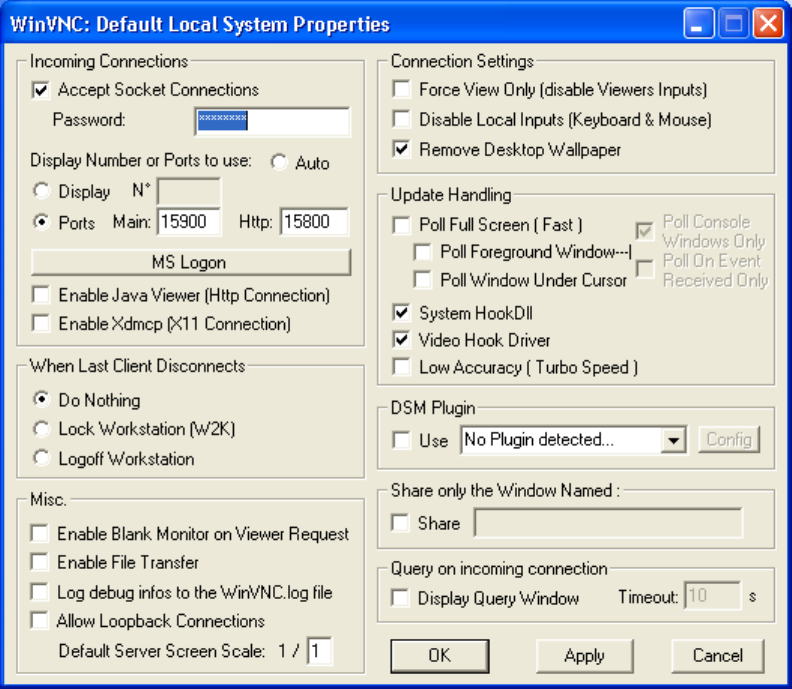Check Poll Full Screen (Fast)
Image resolution: width=792 pixels, height=689 pixels.
pos(402,225)
